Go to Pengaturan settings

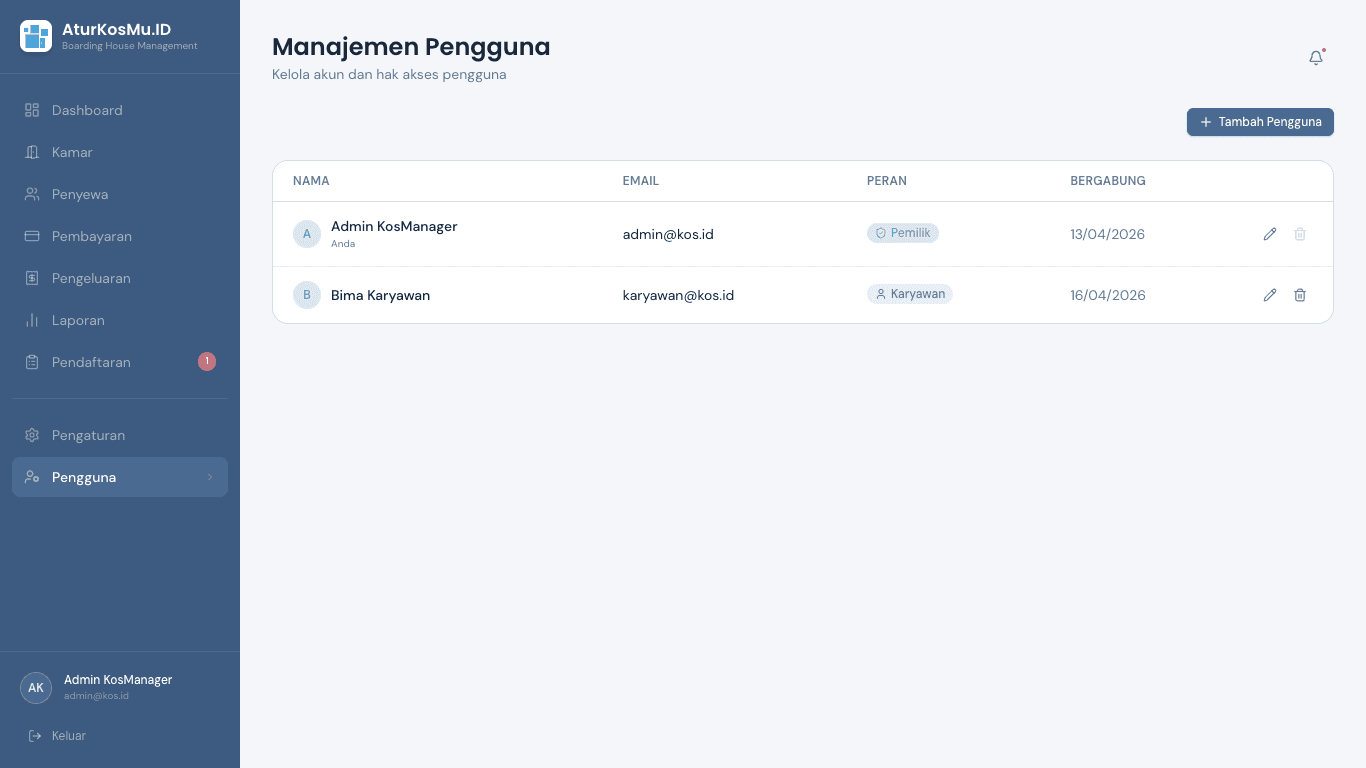pos(120,435)
